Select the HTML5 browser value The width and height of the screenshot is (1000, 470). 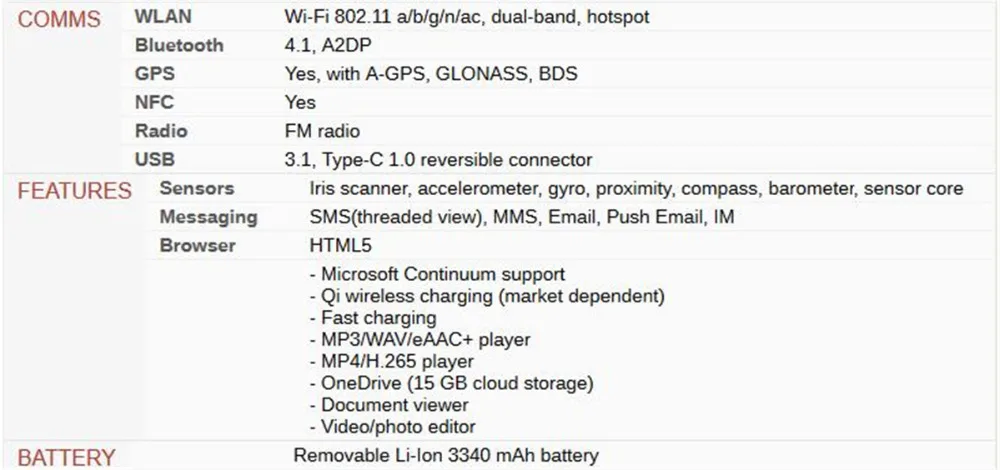pyautogui.click(x=341, y=246)
